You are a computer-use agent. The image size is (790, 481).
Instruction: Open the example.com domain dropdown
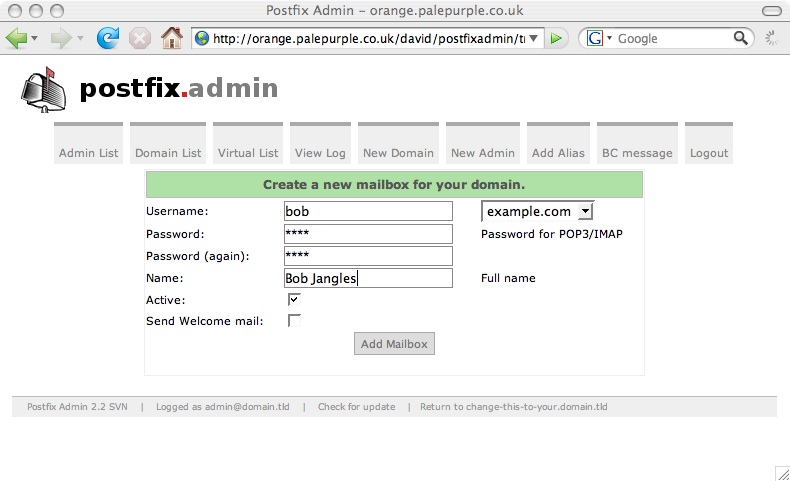[x=537, y=211]
